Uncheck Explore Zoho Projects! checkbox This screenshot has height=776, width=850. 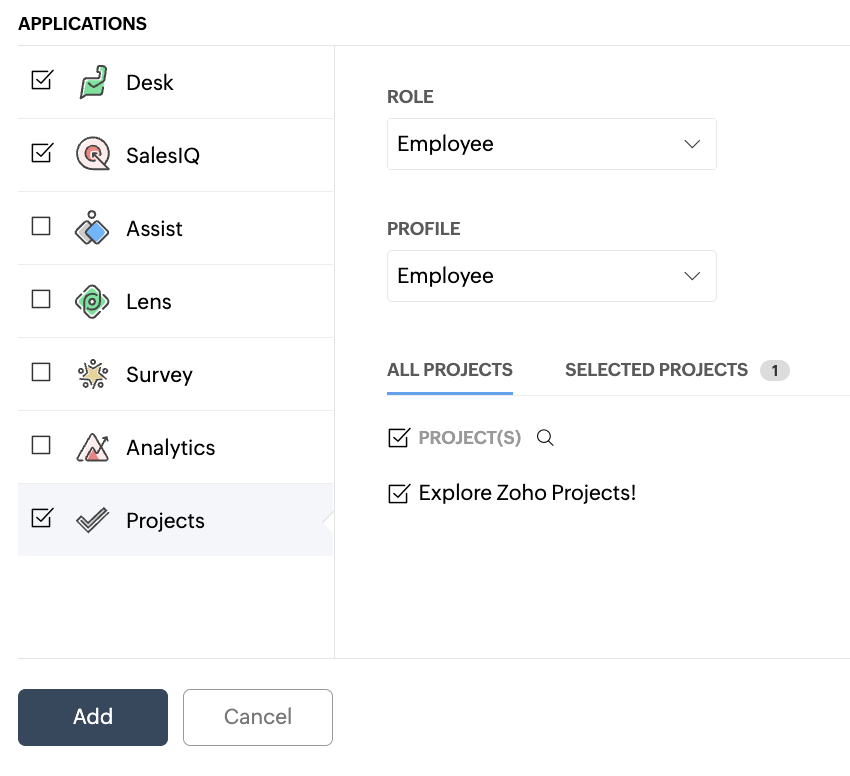pyautogui.click(x=398, y=493)
